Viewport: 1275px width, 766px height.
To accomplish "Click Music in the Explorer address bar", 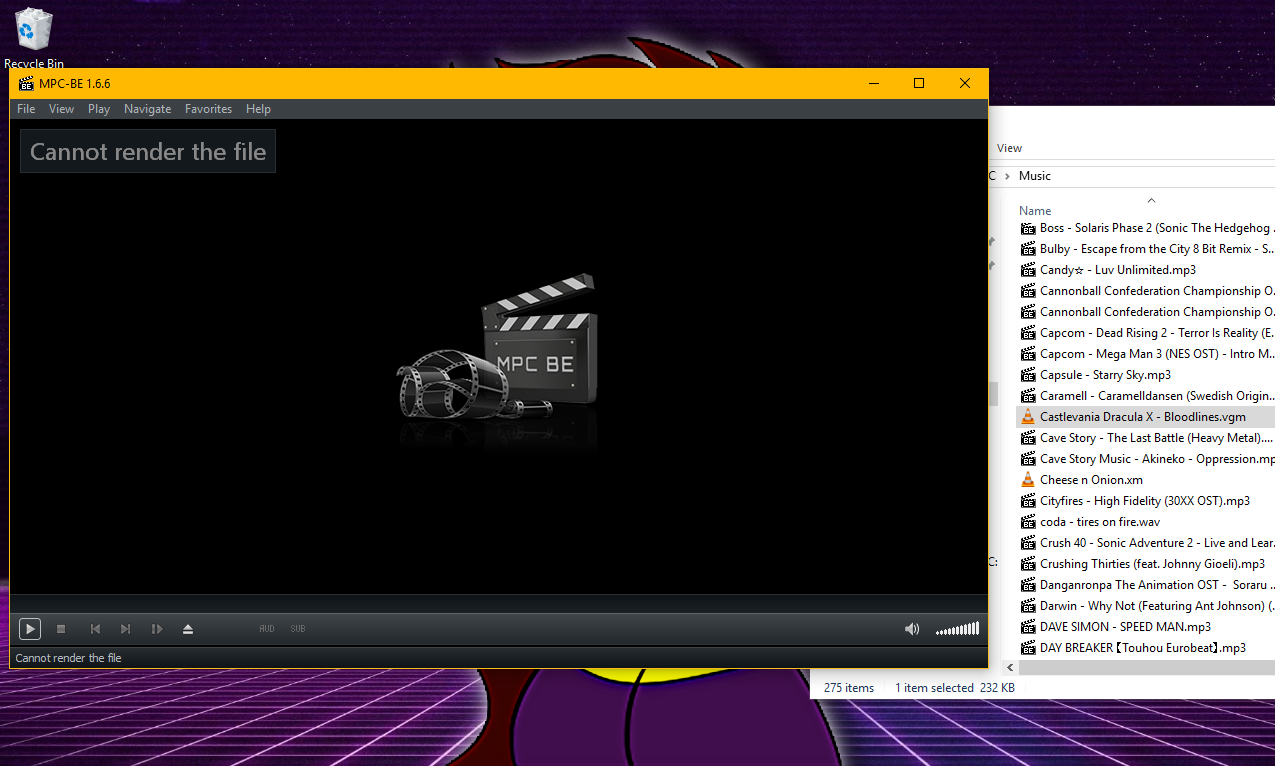I will [1034, 176].
